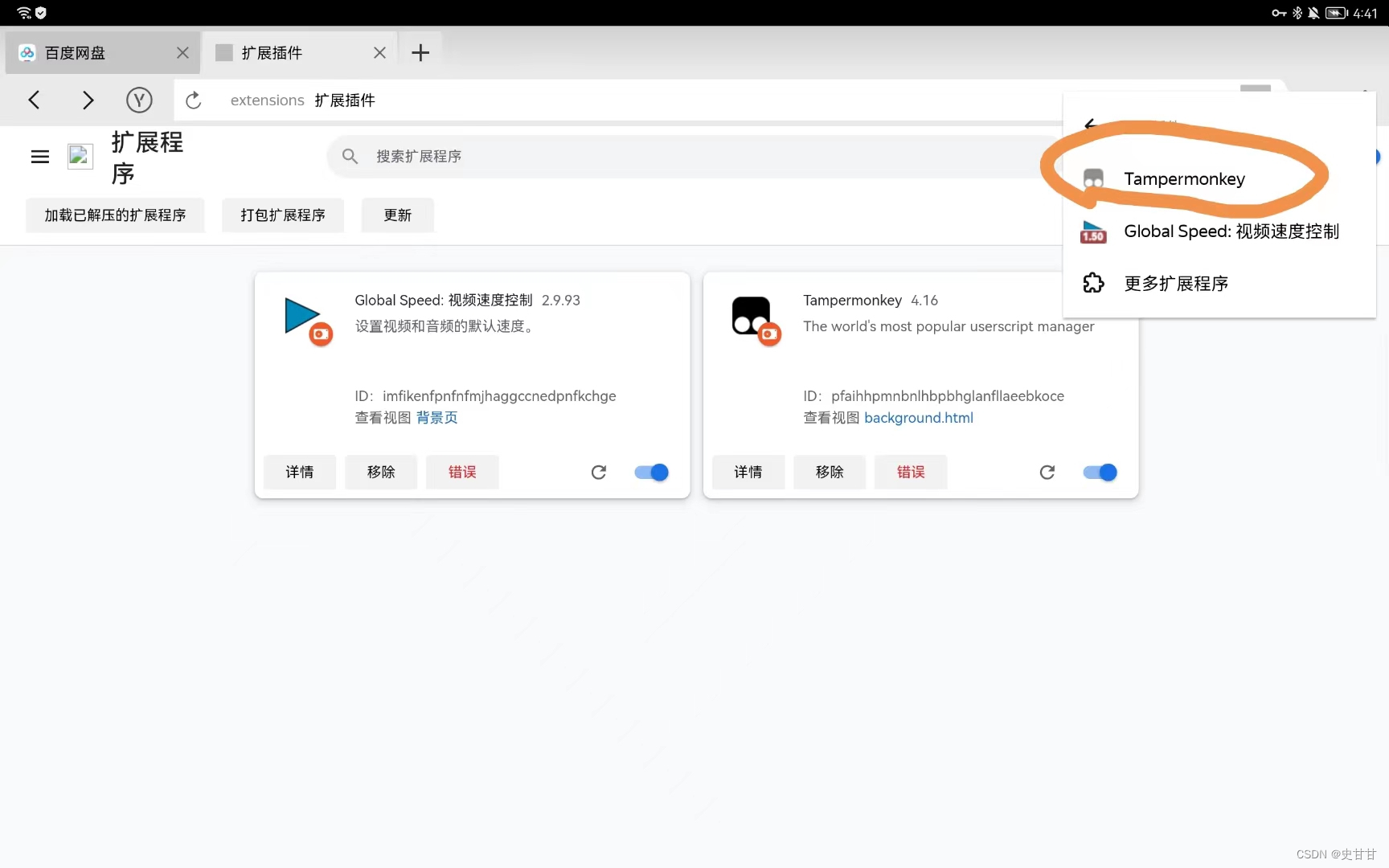Viewport: 1389px width, 868px height.
Task: Open 更多扩展程序 menu entry
Action: point(1219,283)
